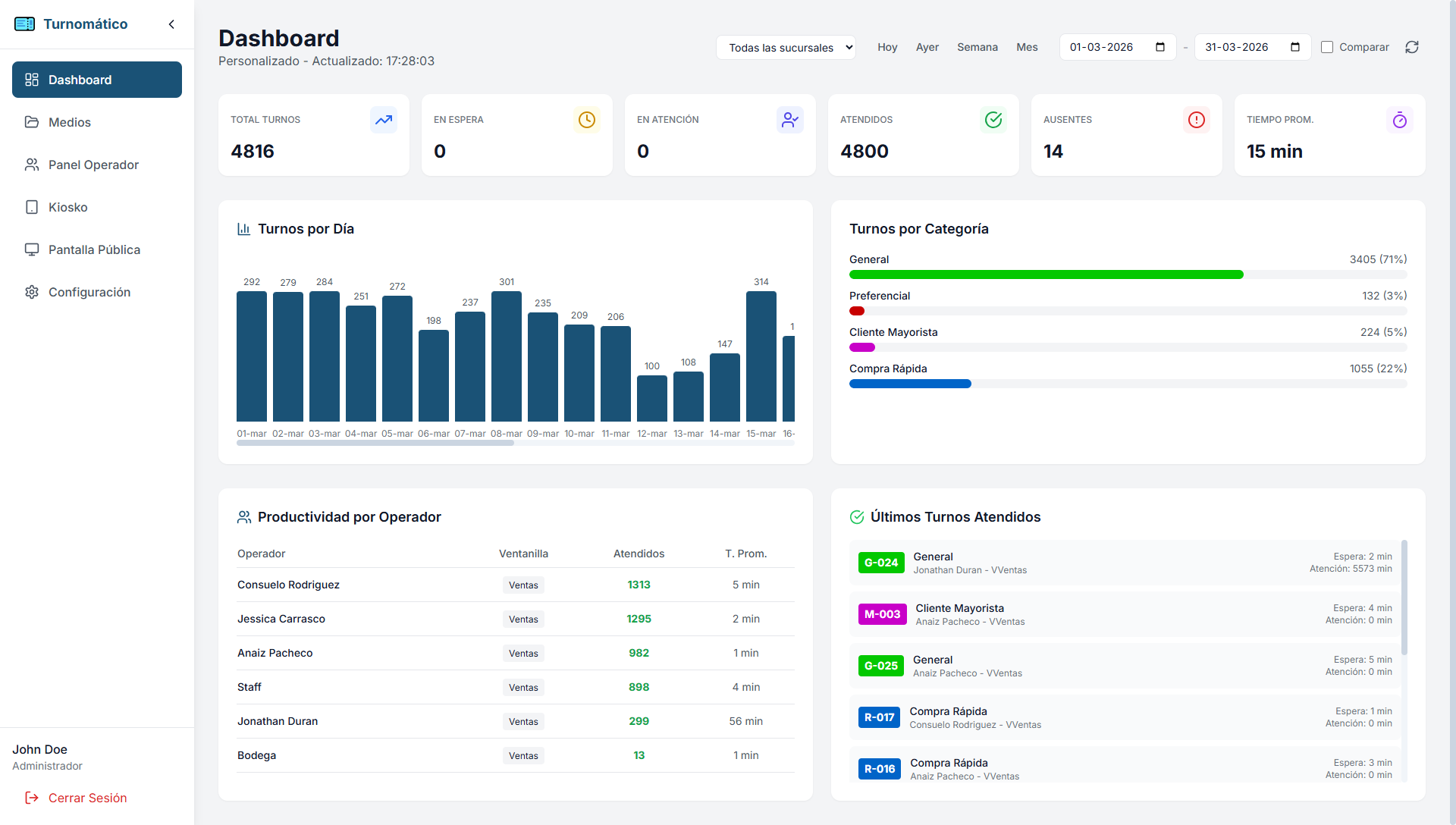Click the Turnomático logo icon

click(24, 24)
